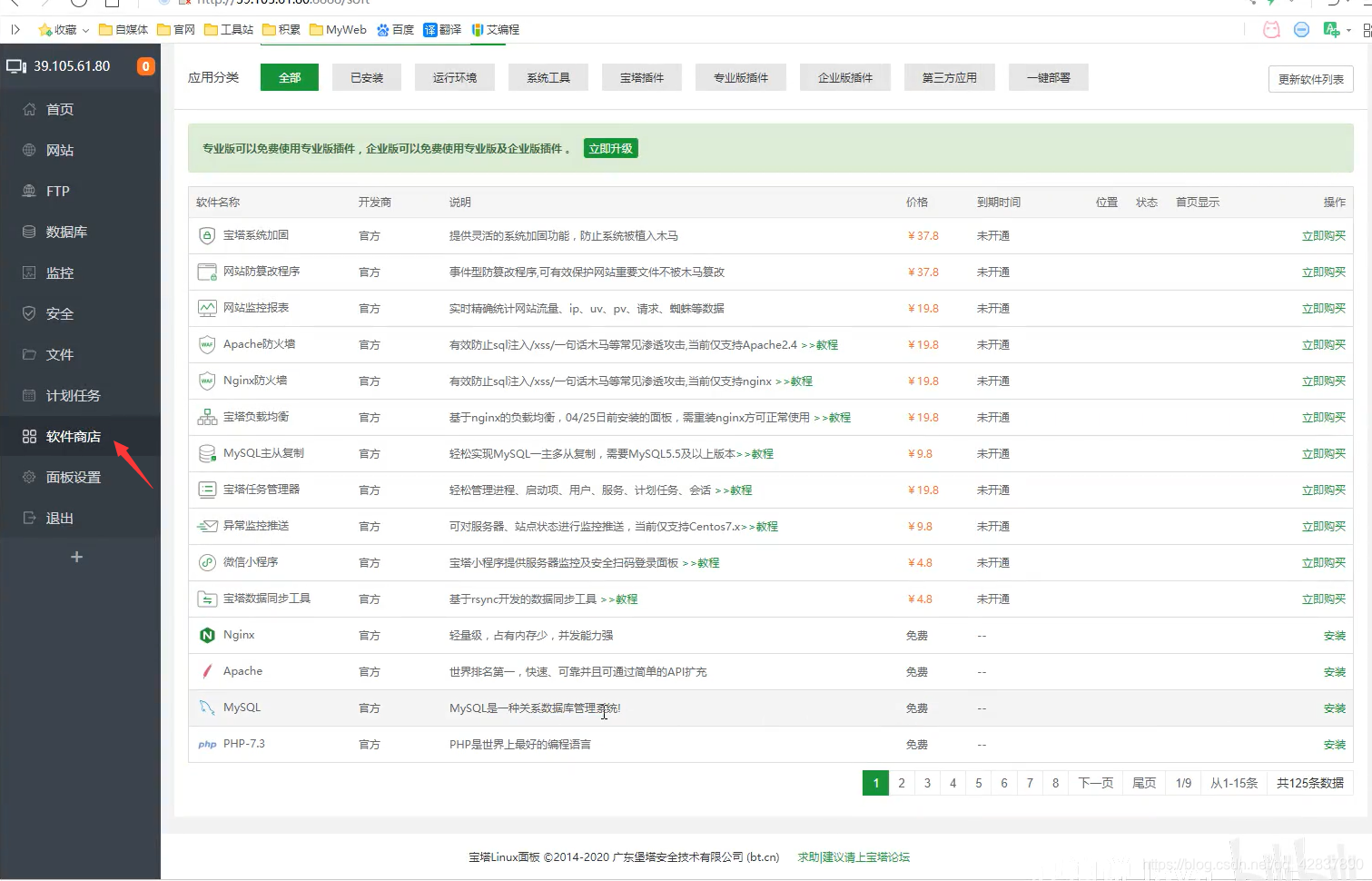The height and width of the screenshot is (881, 1372).
Task: Go to page 2 in pagination
Action: (x=902, y=783)
